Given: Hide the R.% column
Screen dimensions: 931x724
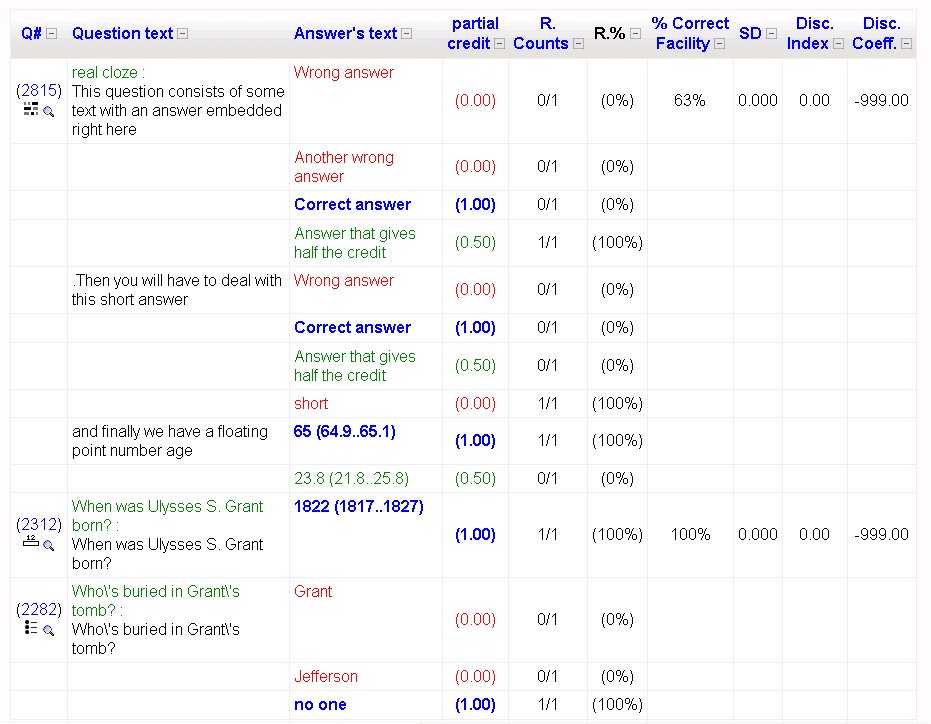Looking at the screenshot, I should coord(635,34).
